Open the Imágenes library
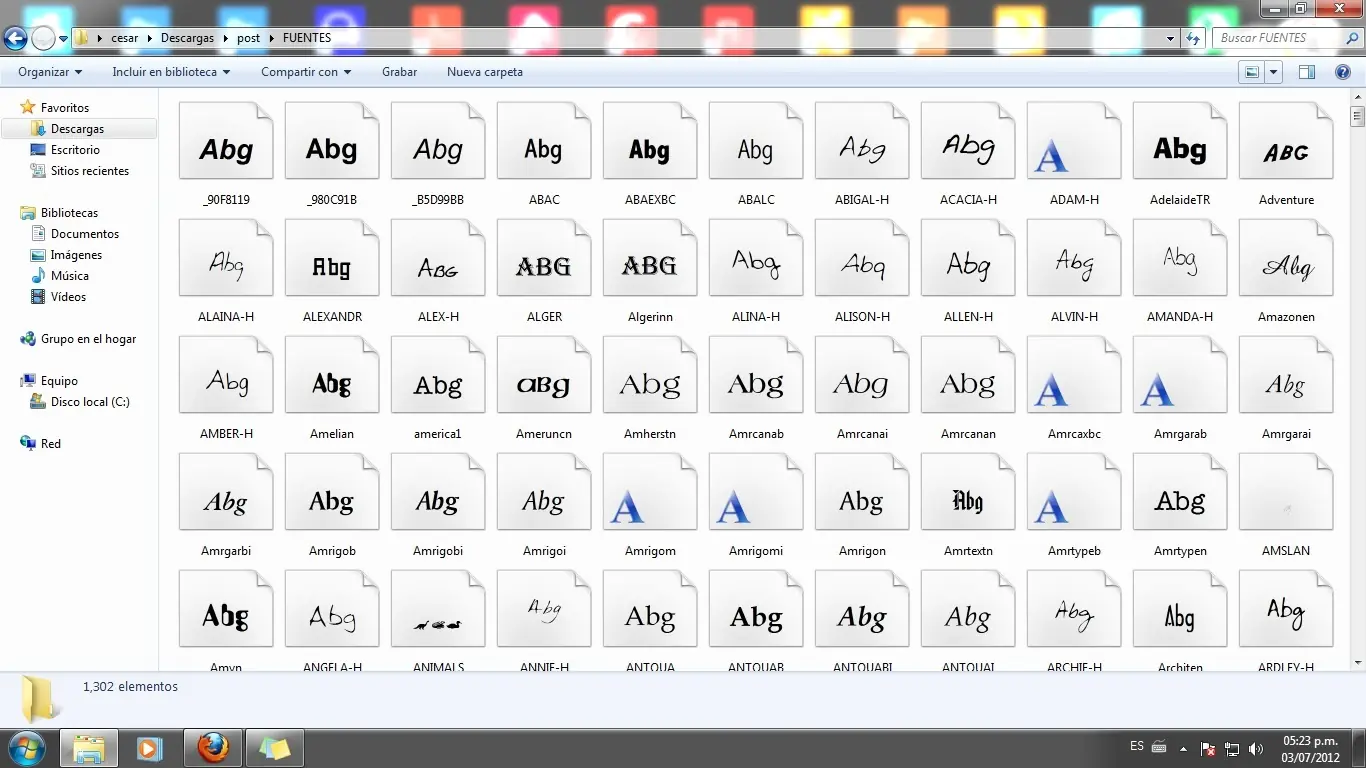This screenshot has height=768, width=1366. [76, 255]
